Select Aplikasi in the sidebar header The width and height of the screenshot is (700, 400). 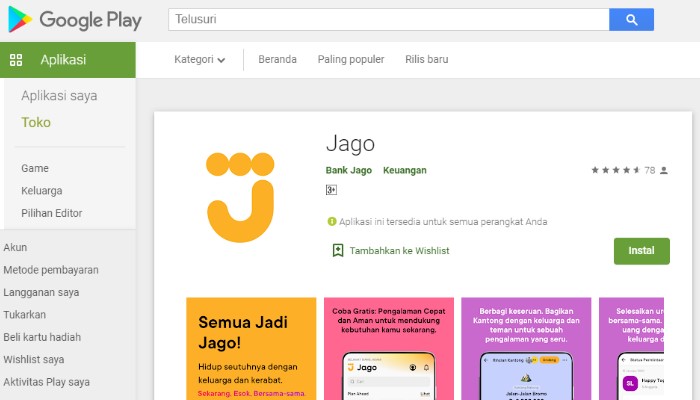pyautogui.click(x=68, y=60)
